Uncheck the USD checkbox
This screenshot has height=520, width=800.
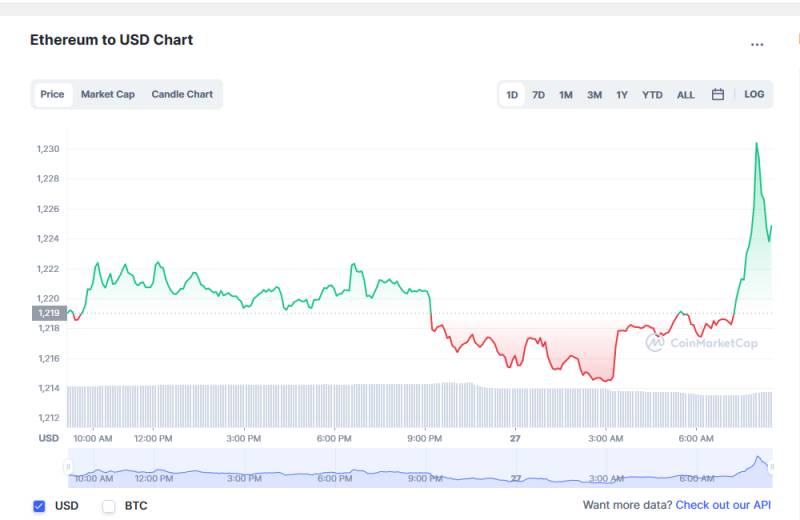[39, 506]
